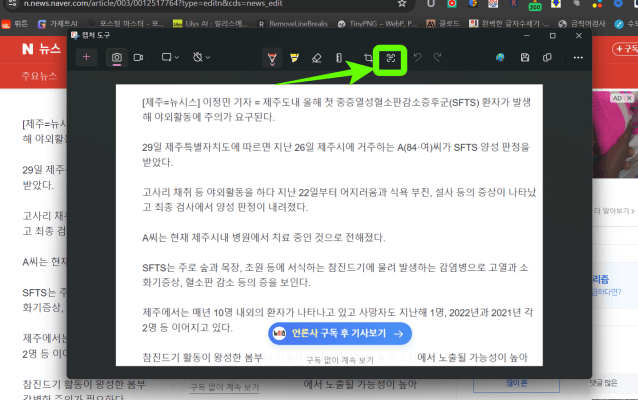Close the ad with the X button
The height and width of the screenshot is (400, 638).
[x=629, y=98]
